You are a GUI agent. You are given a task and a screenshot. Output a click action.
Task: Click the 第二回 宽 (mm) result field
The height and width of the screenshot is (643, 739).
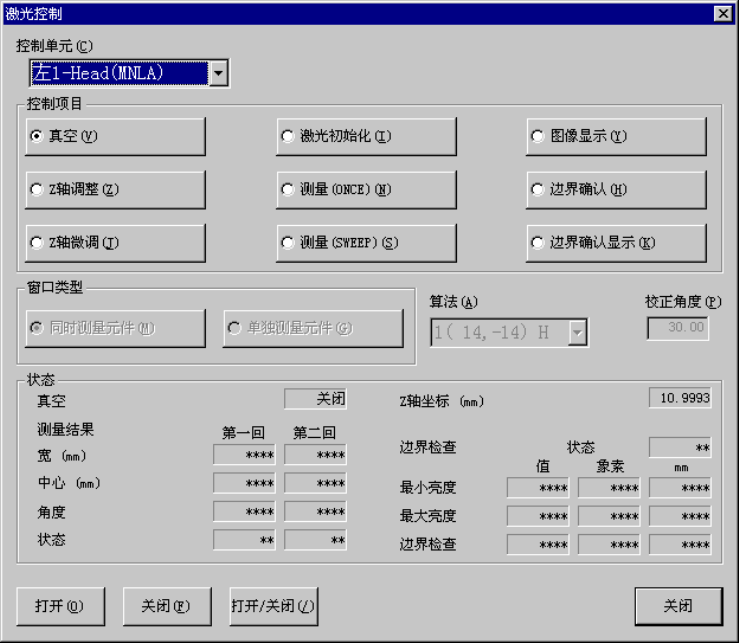point(315,455)
